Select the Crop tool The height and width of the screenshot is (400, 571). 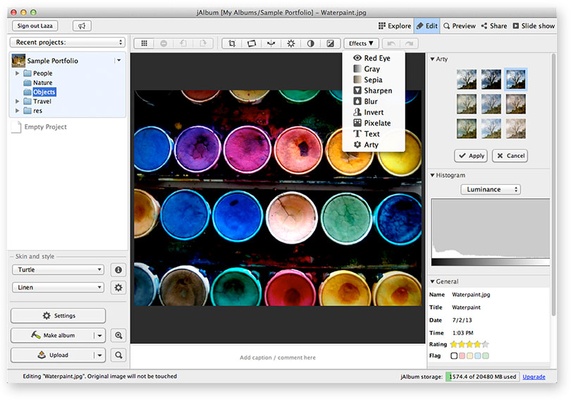[232, 43]
